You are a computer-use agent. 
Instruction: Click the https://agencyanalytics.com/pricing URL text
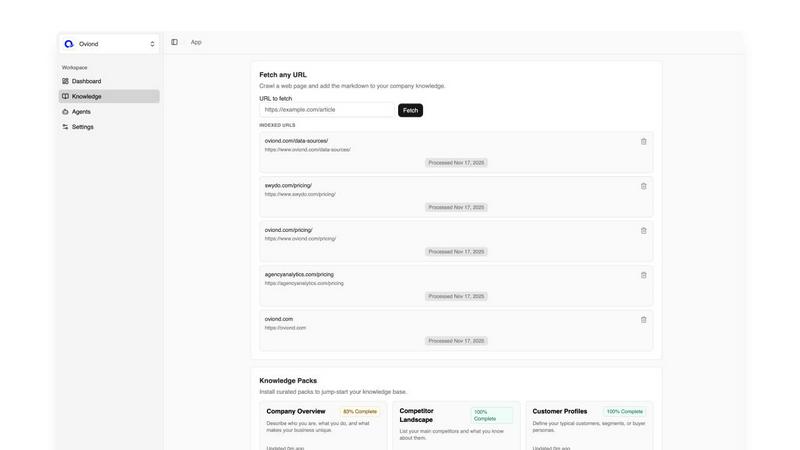coord(304,283)
